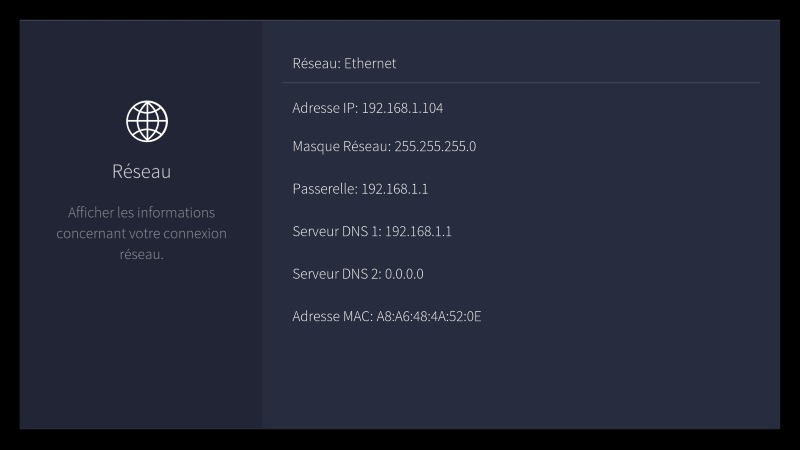800x450 pixels.
Task: Select the Passerelle gateway value 192.168.1.1
Action: click(x=394, y=189)
